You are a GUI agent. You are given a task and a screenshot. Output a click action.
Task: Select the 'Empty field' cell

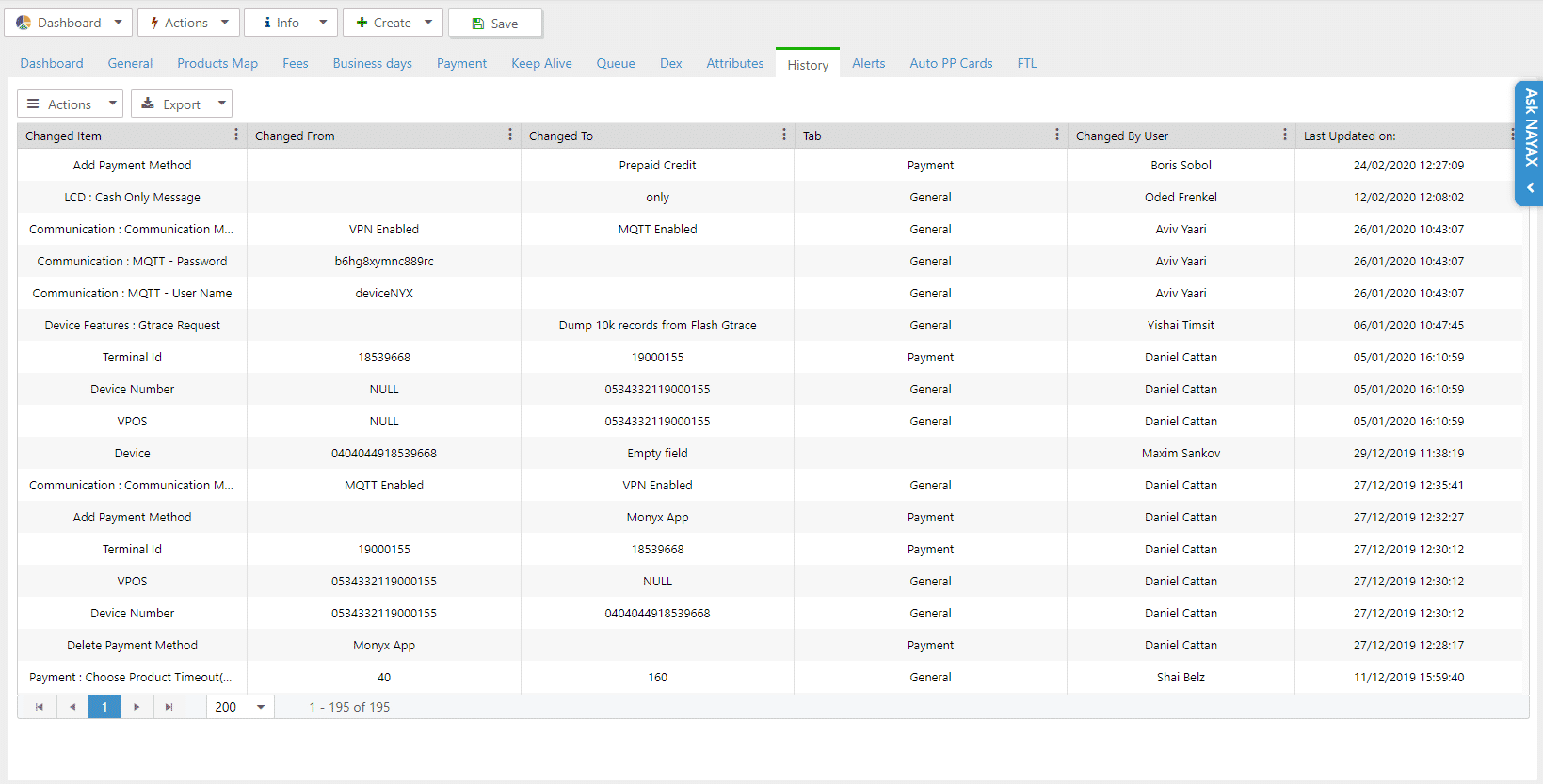[x=657, y=453]
